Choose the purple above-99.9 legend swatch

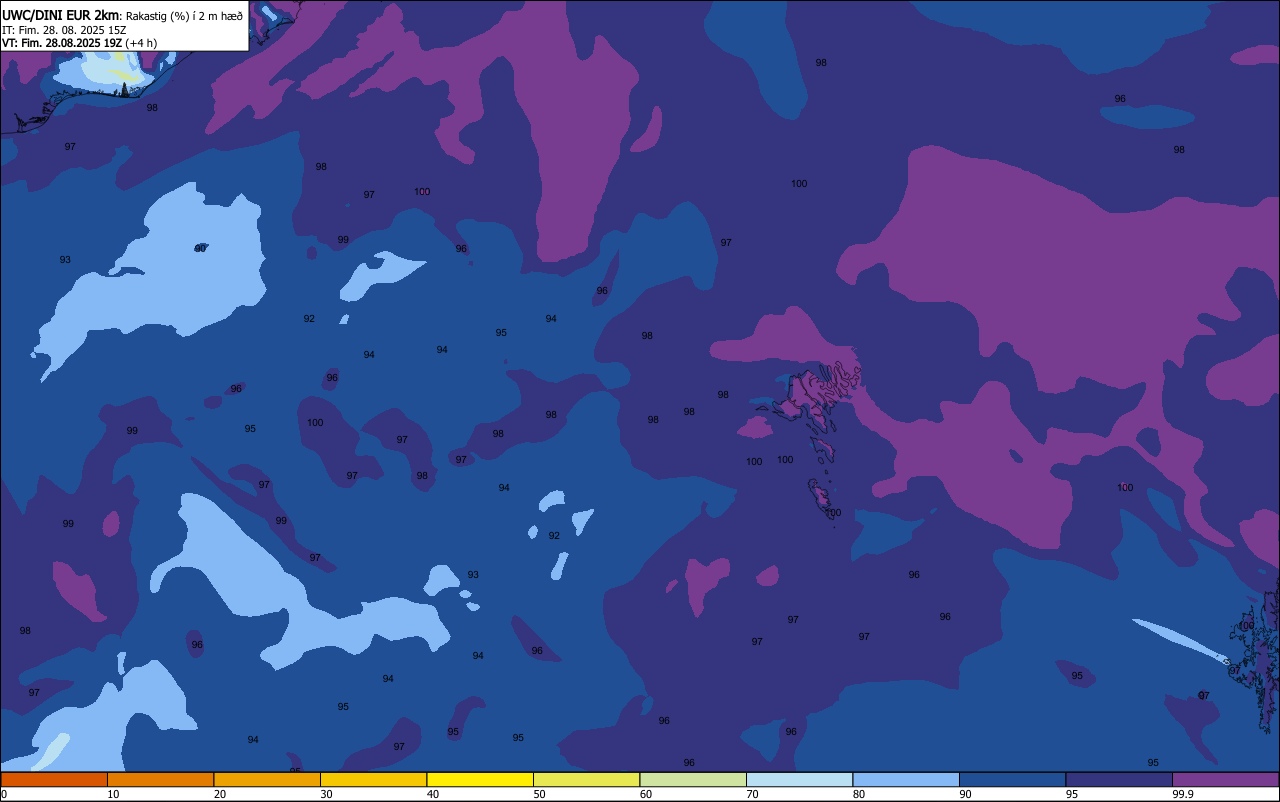(1225, 779)
